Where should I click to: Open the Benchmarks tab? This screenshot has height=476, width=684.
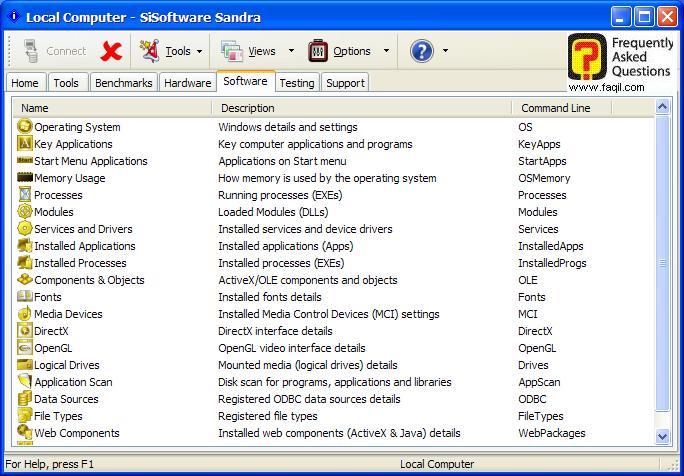(x=123, y=82)
